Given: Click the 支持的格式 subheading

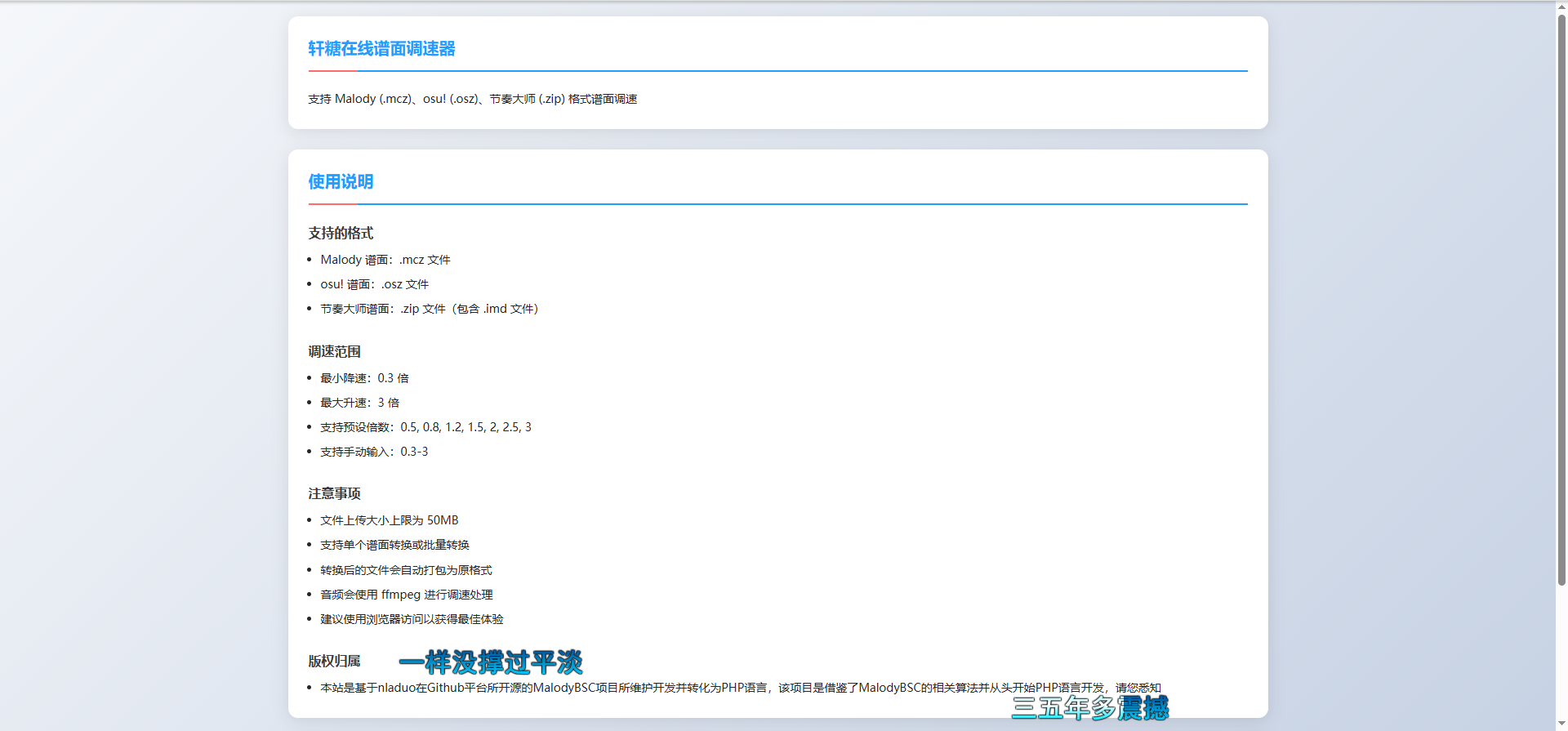Looking at the screenshot, I should coord(341,234).
